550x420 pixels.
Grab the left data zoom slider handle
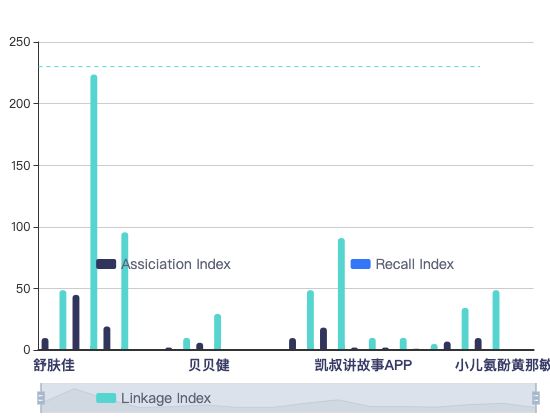[x=41, y=398]
